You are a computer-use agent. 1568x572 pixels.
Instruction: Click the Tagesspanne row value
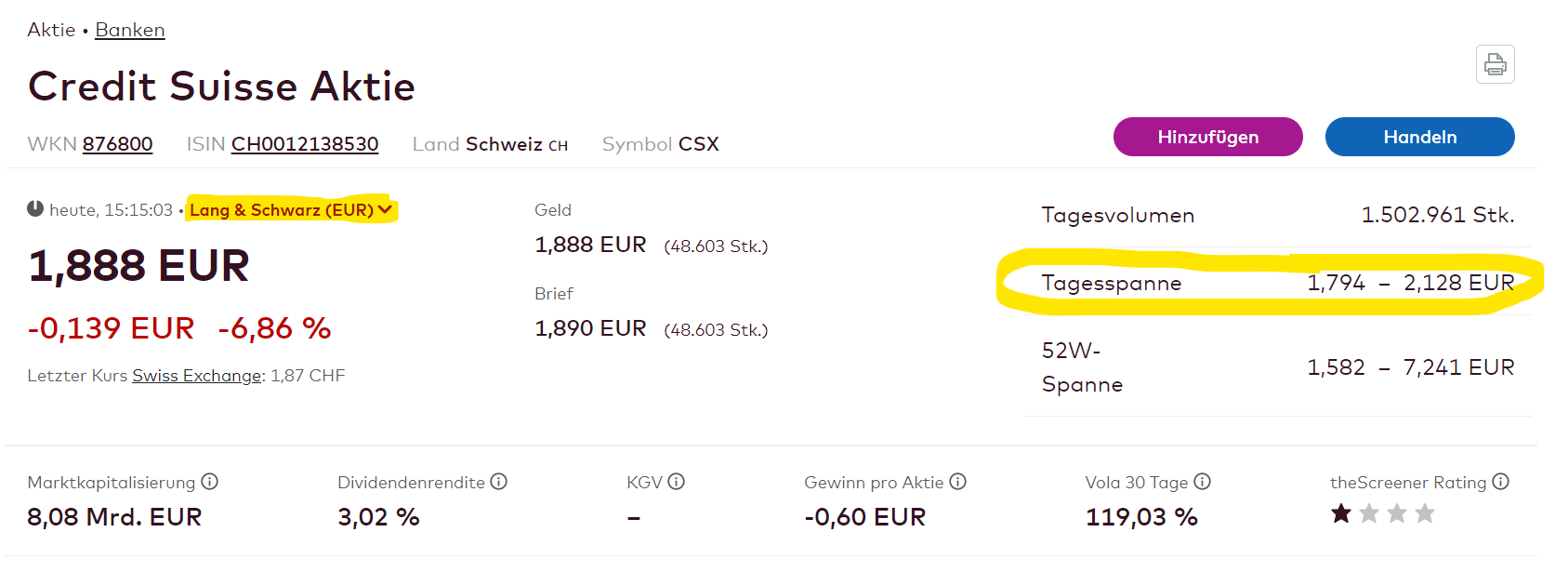(1410, 283)
